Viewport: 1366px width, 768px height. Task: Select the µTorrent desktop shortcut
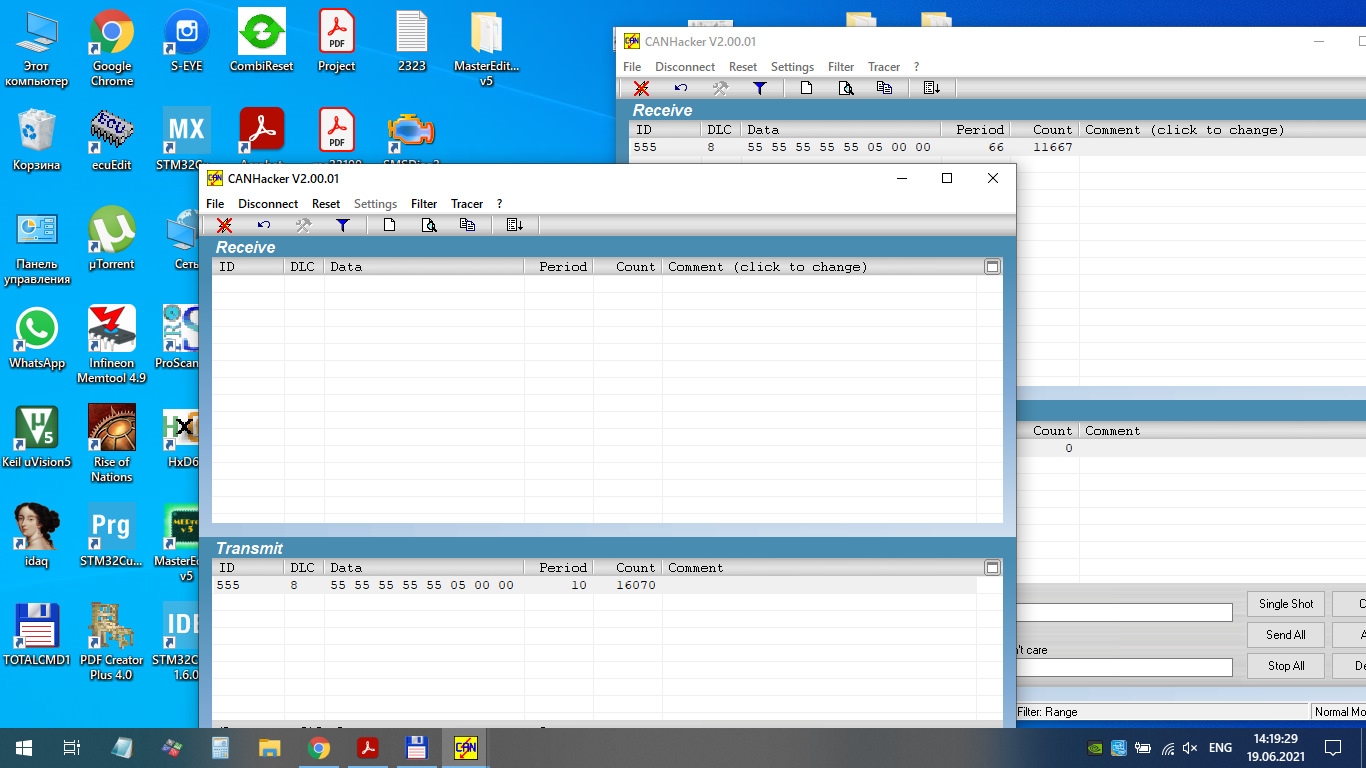112,239
